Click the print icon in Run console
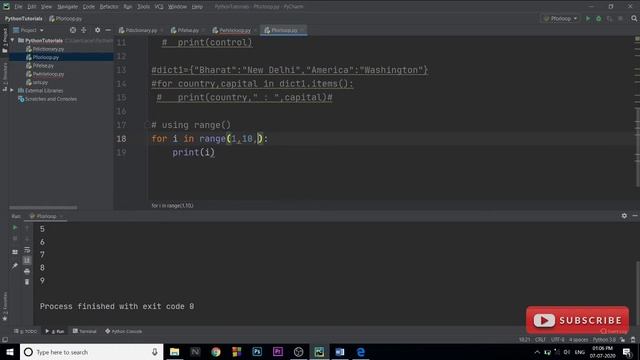 (27, 271)
